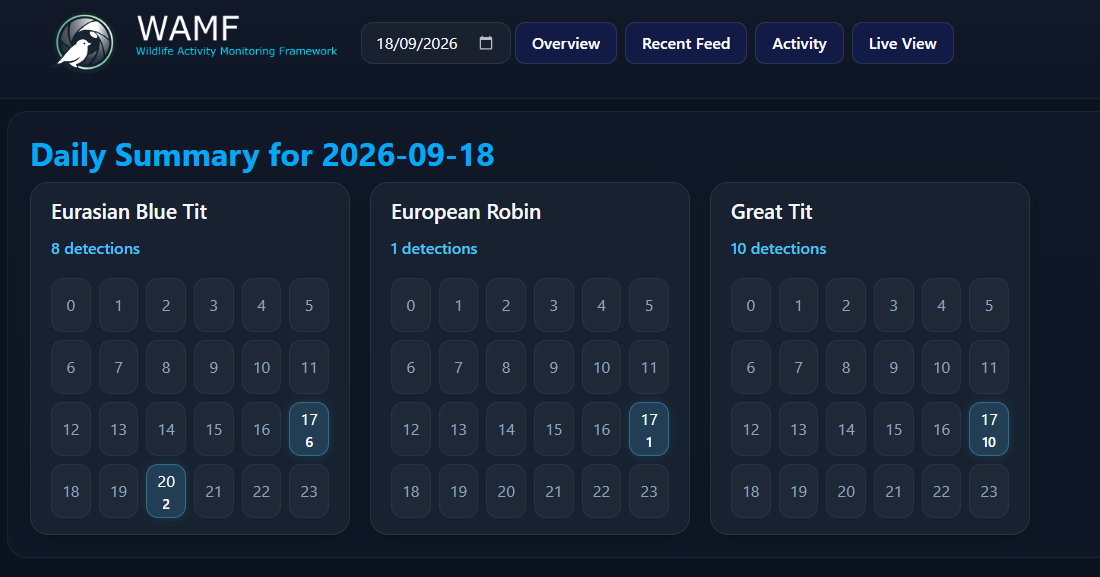This screenshot has width=1100, height=577.
Task: Select hour 17 with 10 detections for Great Tit
Action: tap(989, 429)
